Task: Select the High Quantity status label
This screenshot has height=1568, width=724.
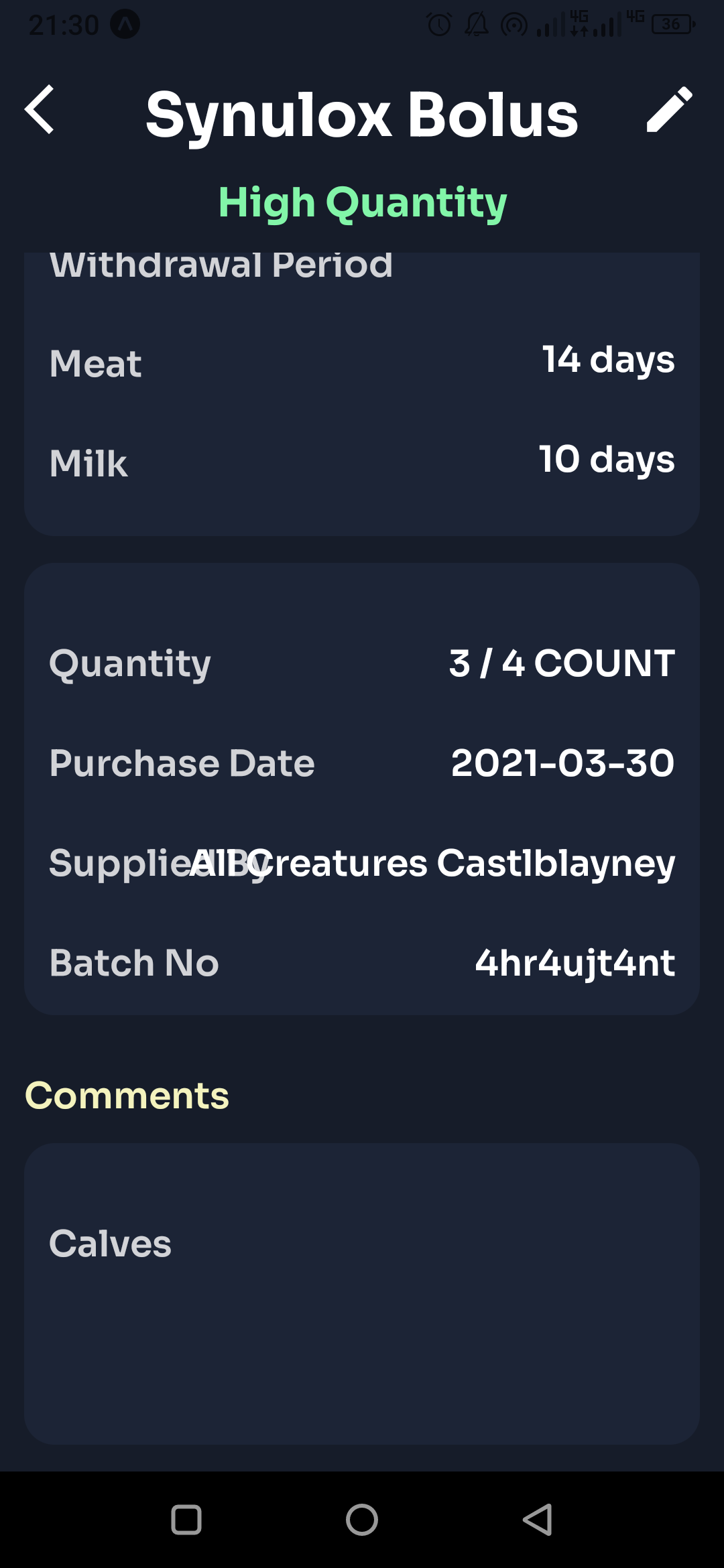Action: (362, 202)
